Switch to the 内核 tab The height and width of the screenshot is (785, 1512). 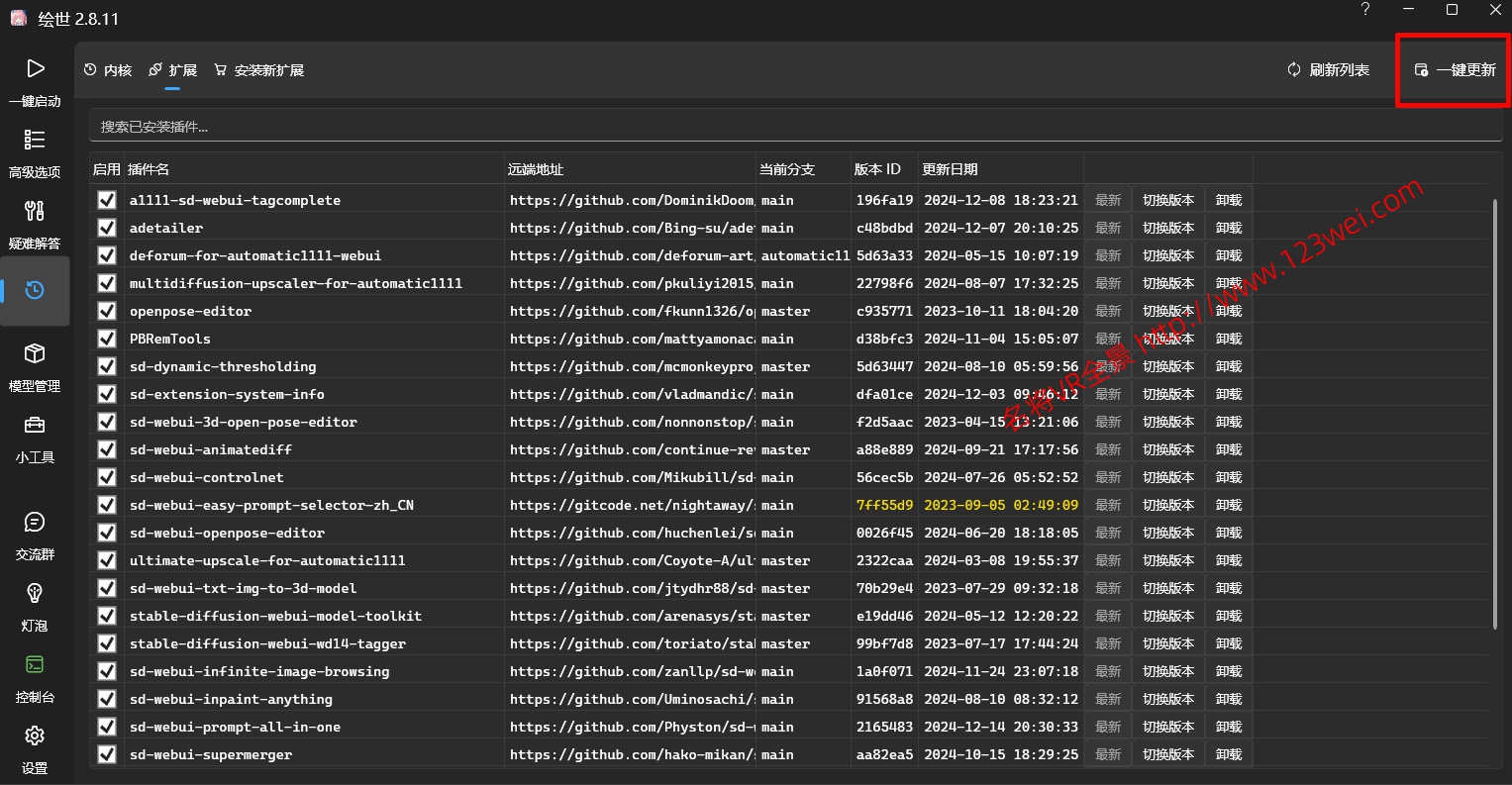tap(108, 70)
